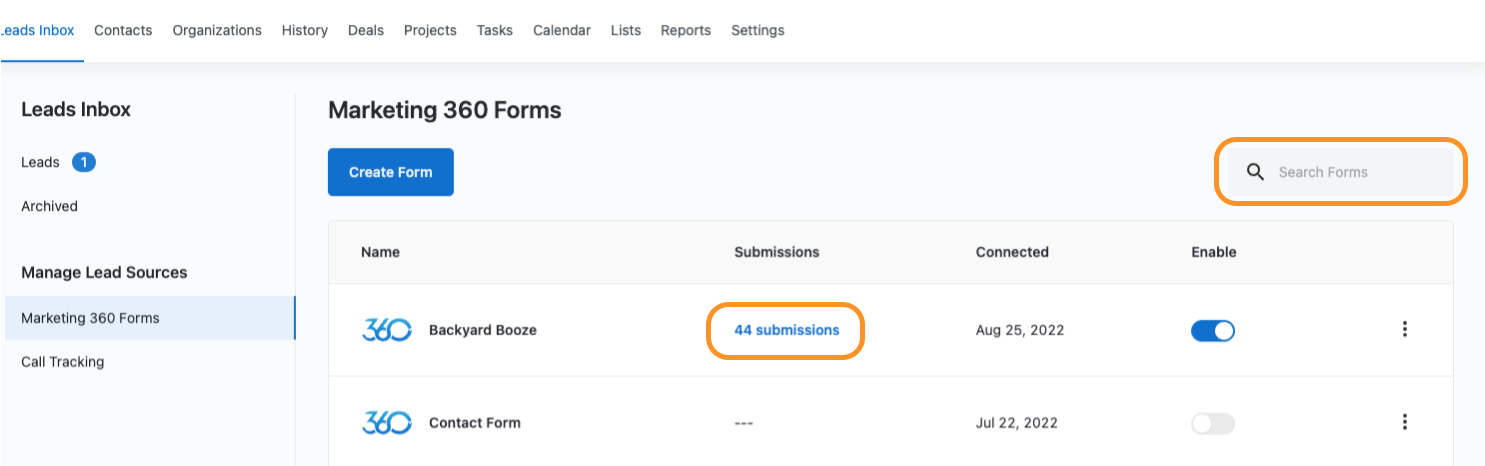The width and height of the screenshot is (1485, 466).
Task: Click the Leads count badge
Action: tap(84, 162)
